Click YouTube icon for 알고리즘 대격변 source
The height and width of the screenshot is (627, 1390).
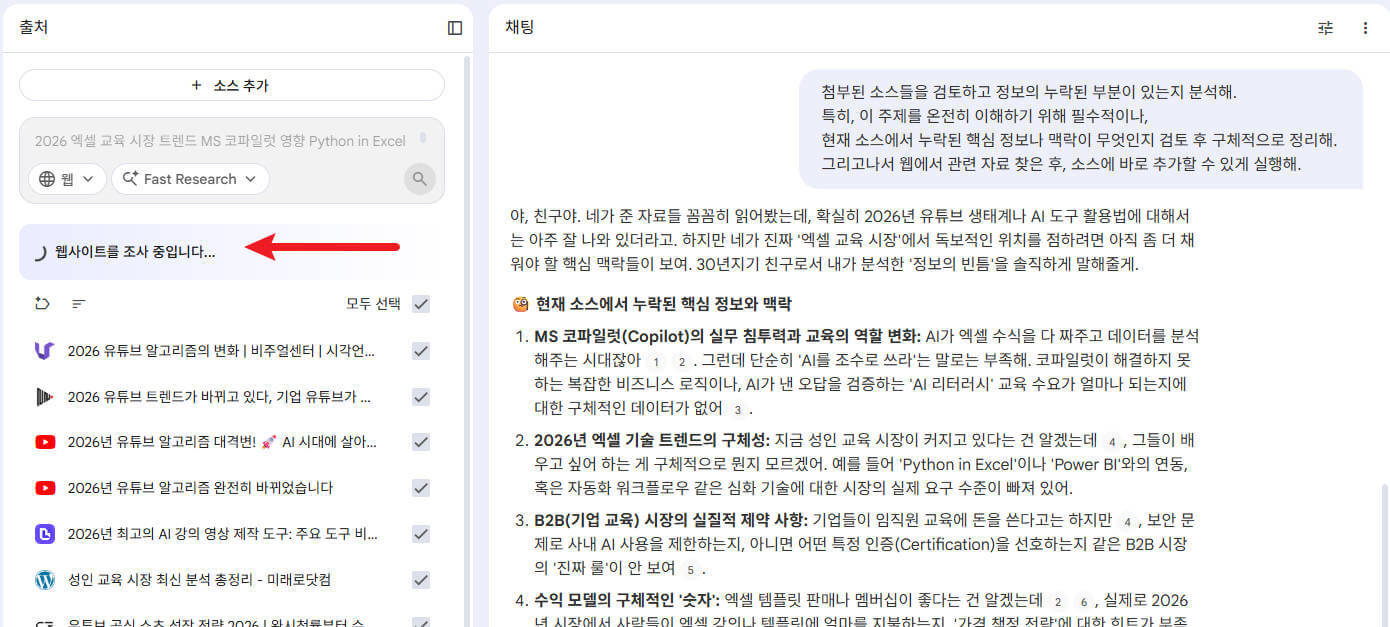[x=44, y=442]
